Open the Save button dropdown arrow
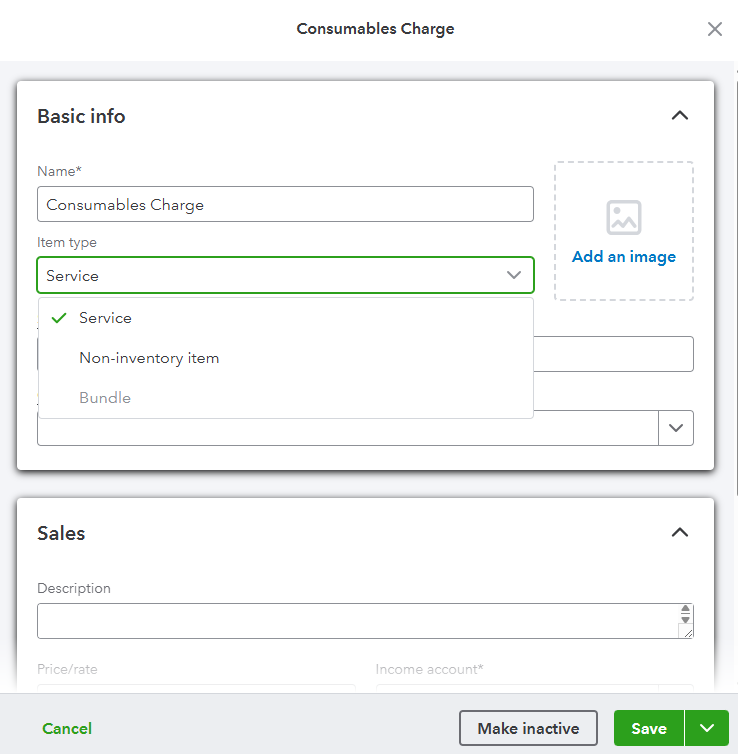Viewport: 738px width, 754px height. click(708, 728)
